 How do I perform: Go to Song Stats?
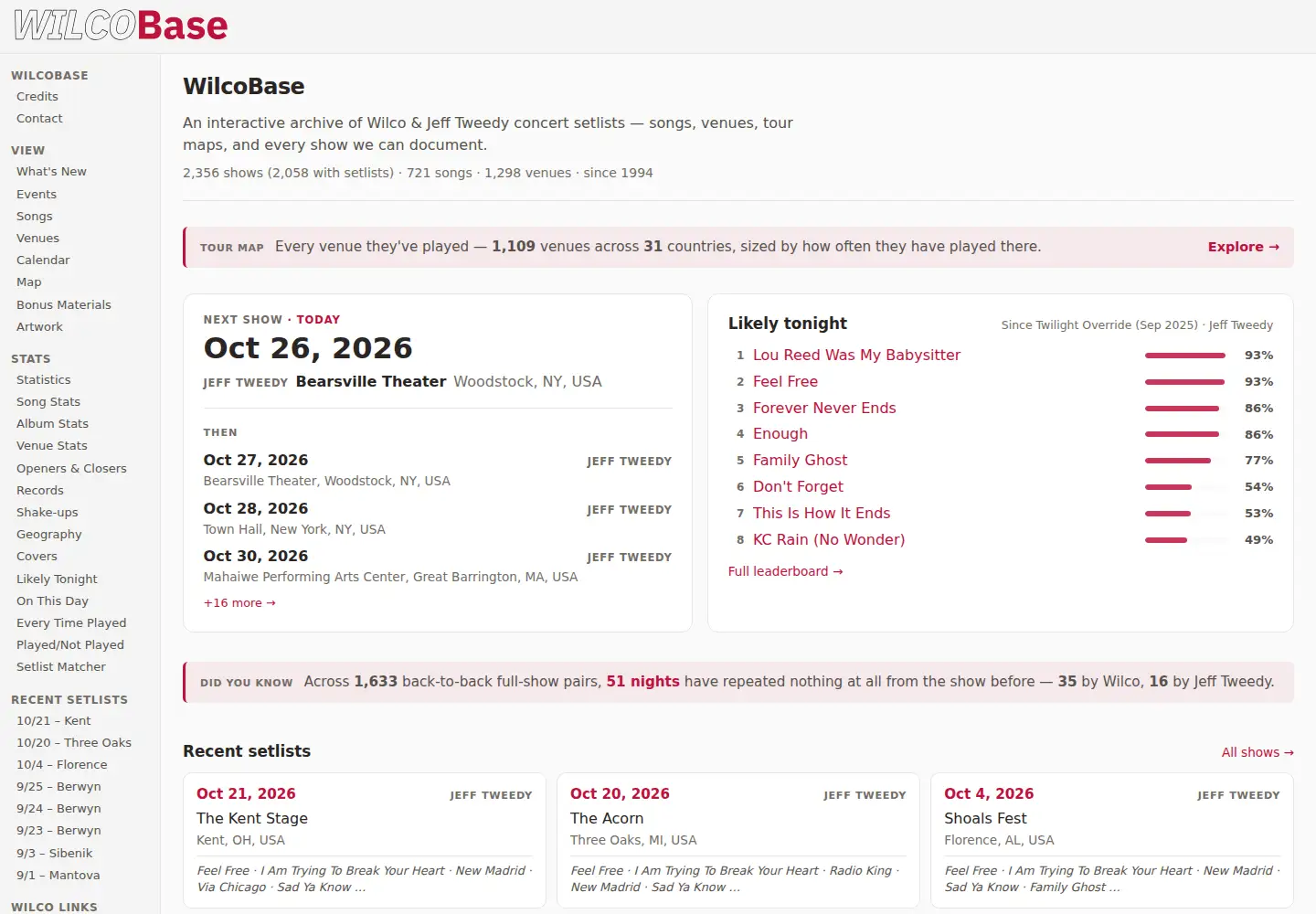48,402
